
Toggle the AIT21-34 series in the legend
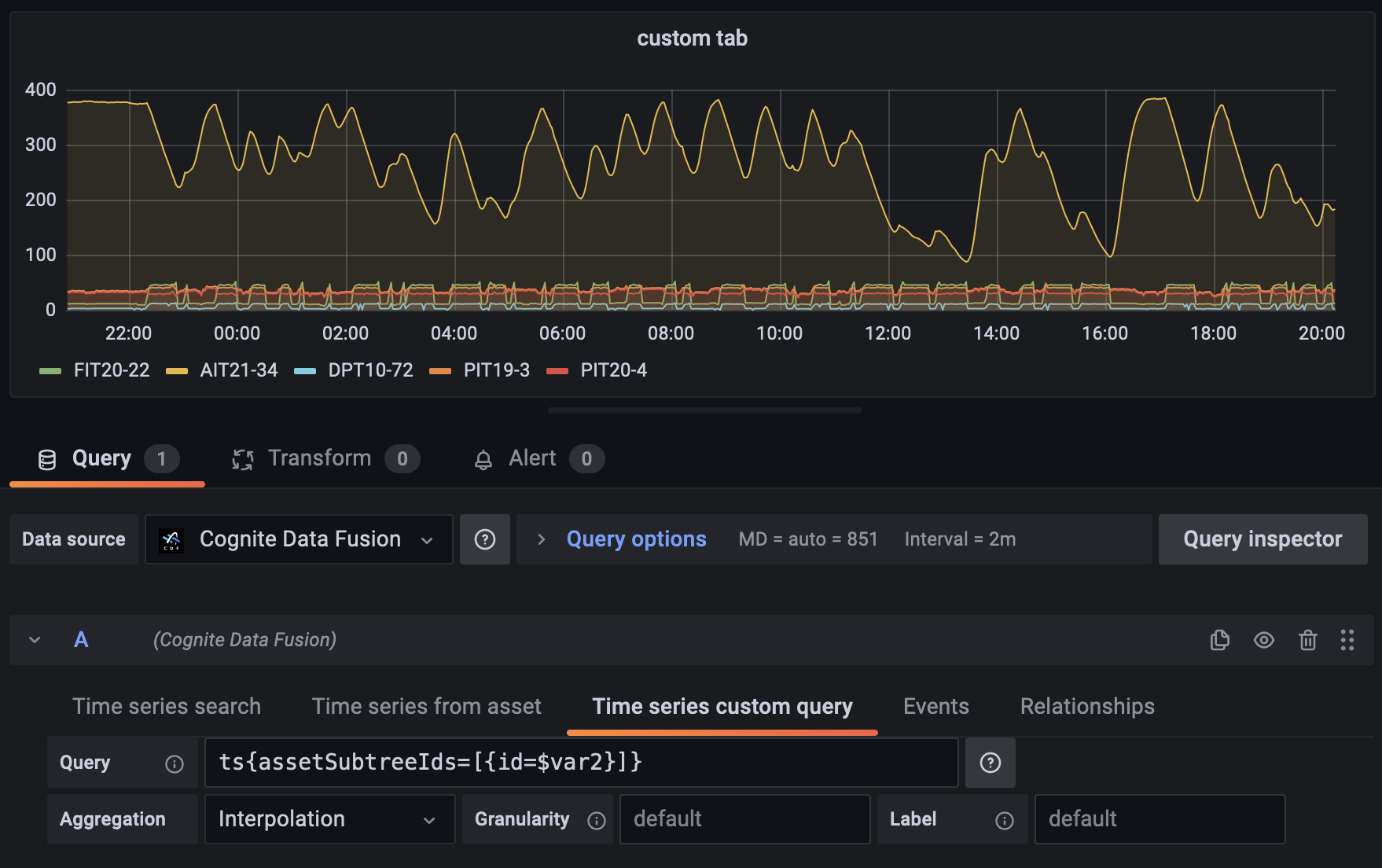tap(238, 370)
